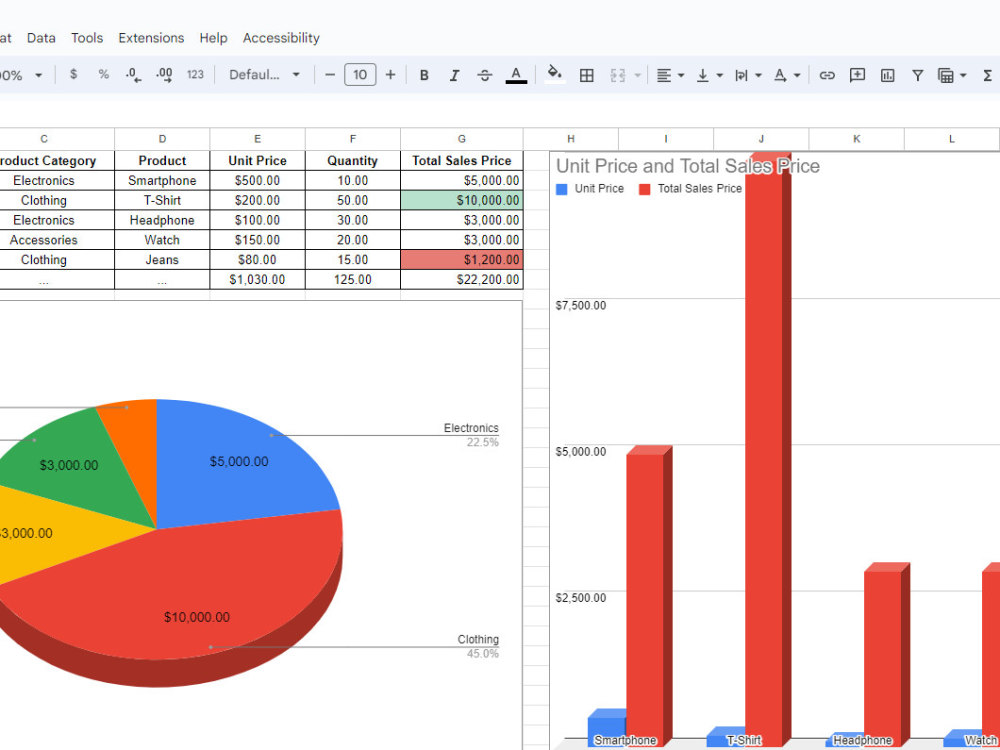Viewport: 1000px width, 750px height.
Task: Click the bar chart title text
Action: (688, 166)
